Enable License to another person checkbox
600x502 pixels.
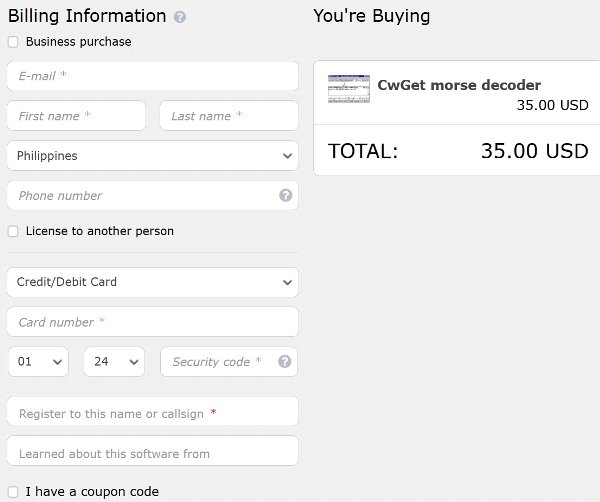[x=13, y=231]
